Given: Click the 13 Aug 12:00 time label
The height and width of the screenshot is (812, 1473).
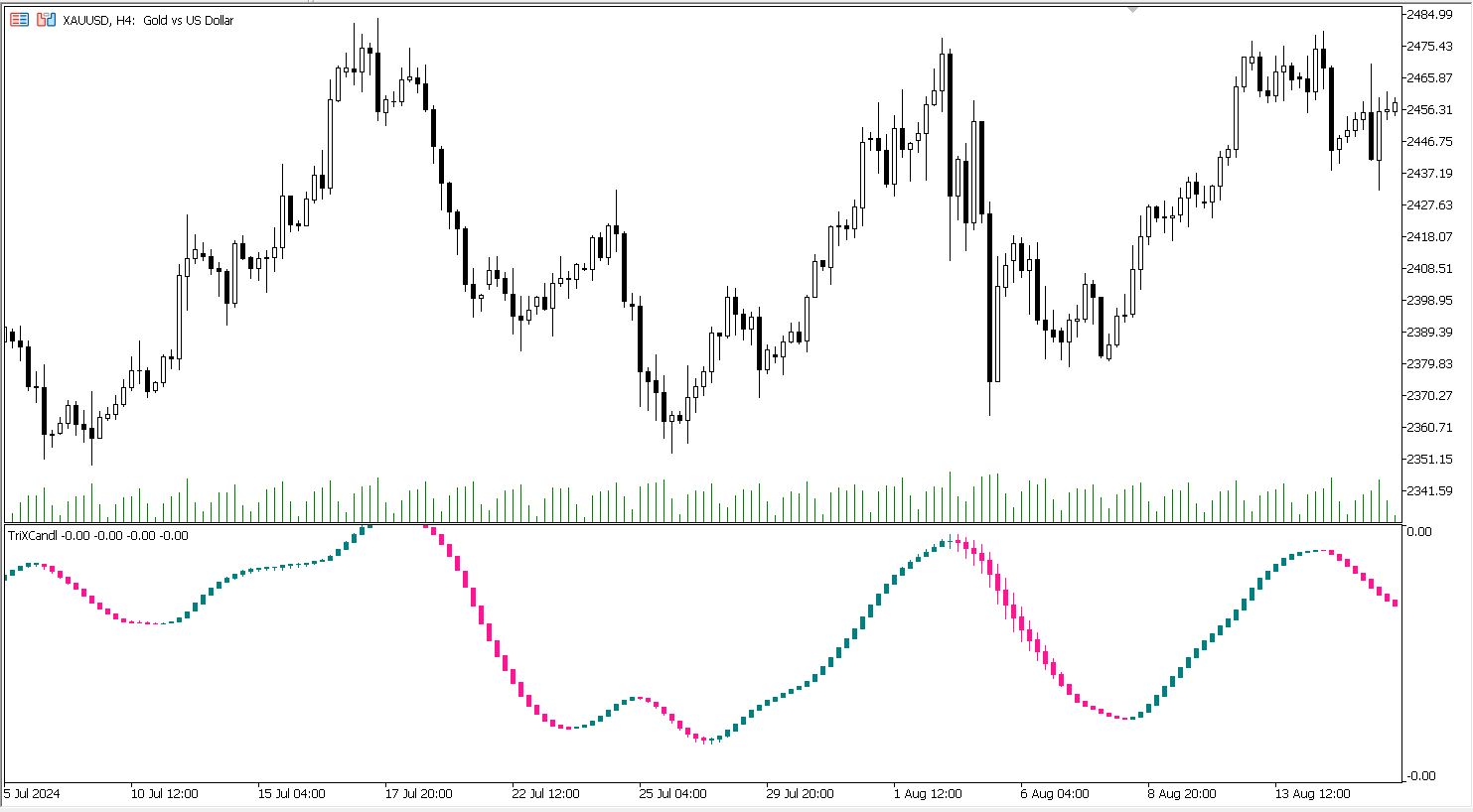Looking at the screenshot, I should [x=1312, y=794].
